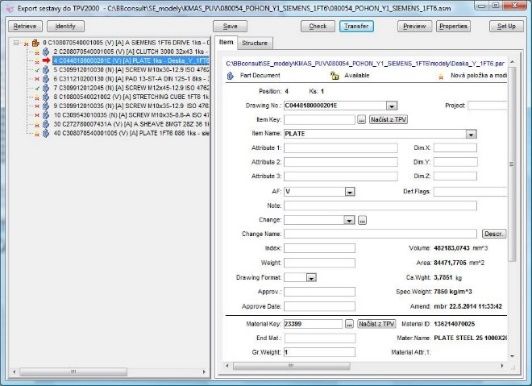Click the Save button
The width and height of the screenshot is (532, 386).
pos(230,26)
